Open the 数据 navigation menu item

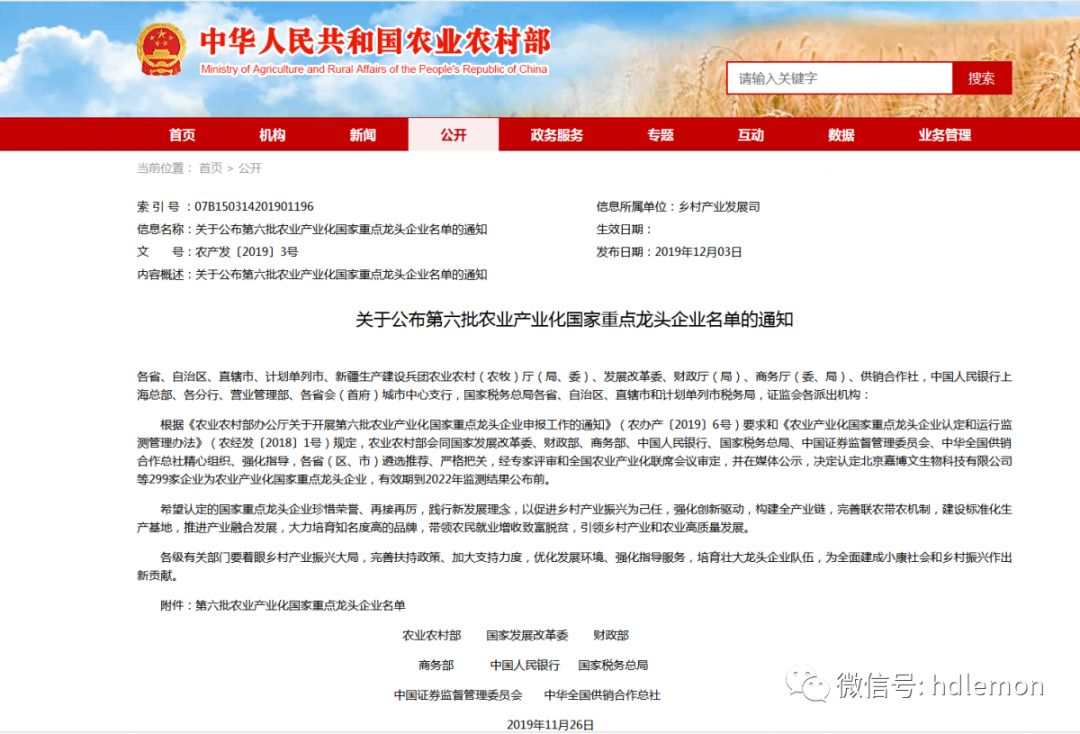pos(841,135)
